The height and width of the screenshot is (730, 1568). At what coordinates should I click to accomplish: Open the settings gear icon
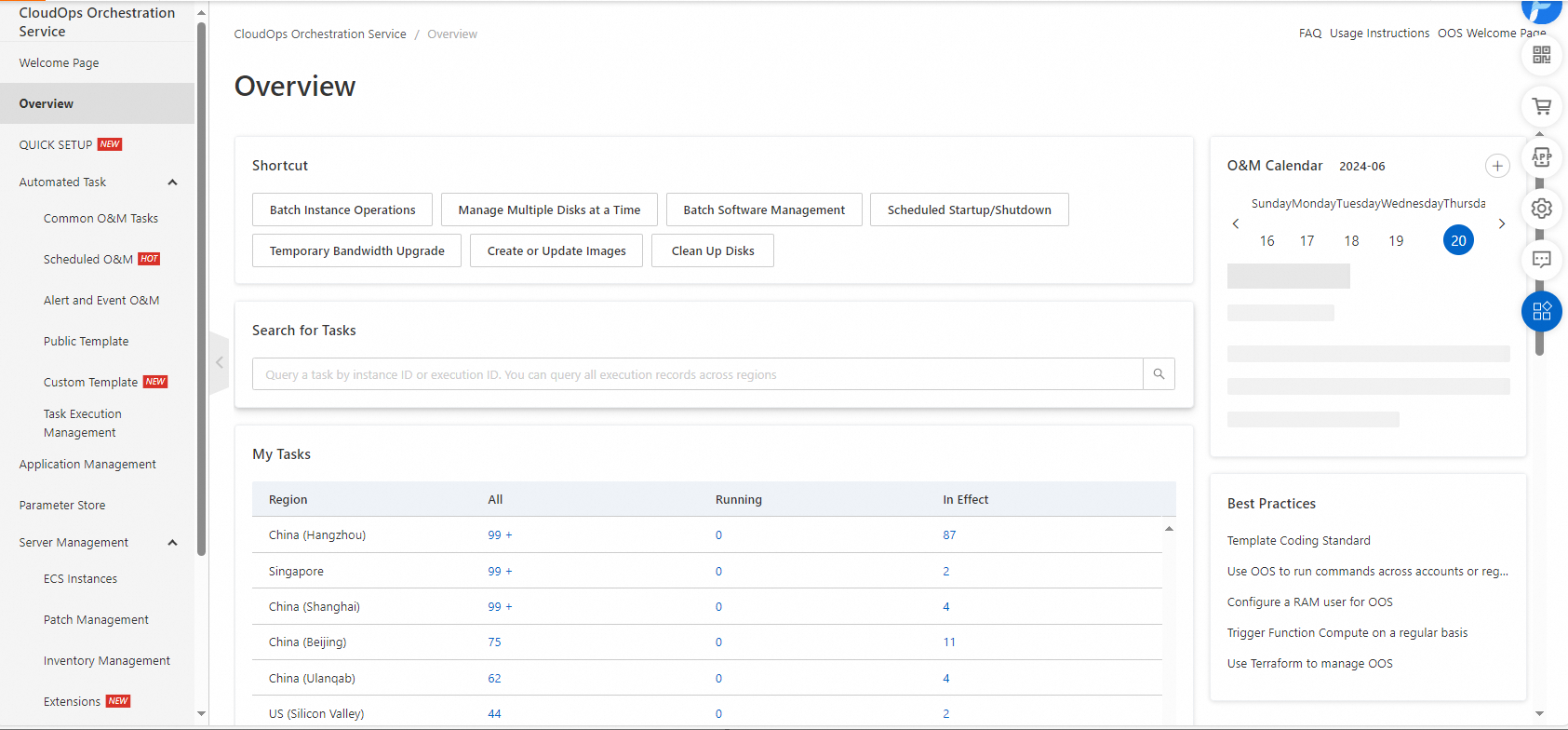click(1541, 209)
